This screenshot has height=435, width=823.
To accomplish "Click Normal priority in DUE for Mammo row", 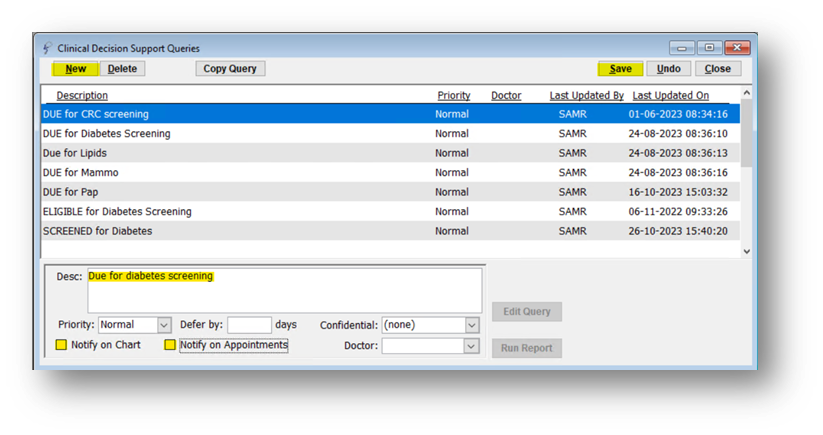I will point(452,172).
